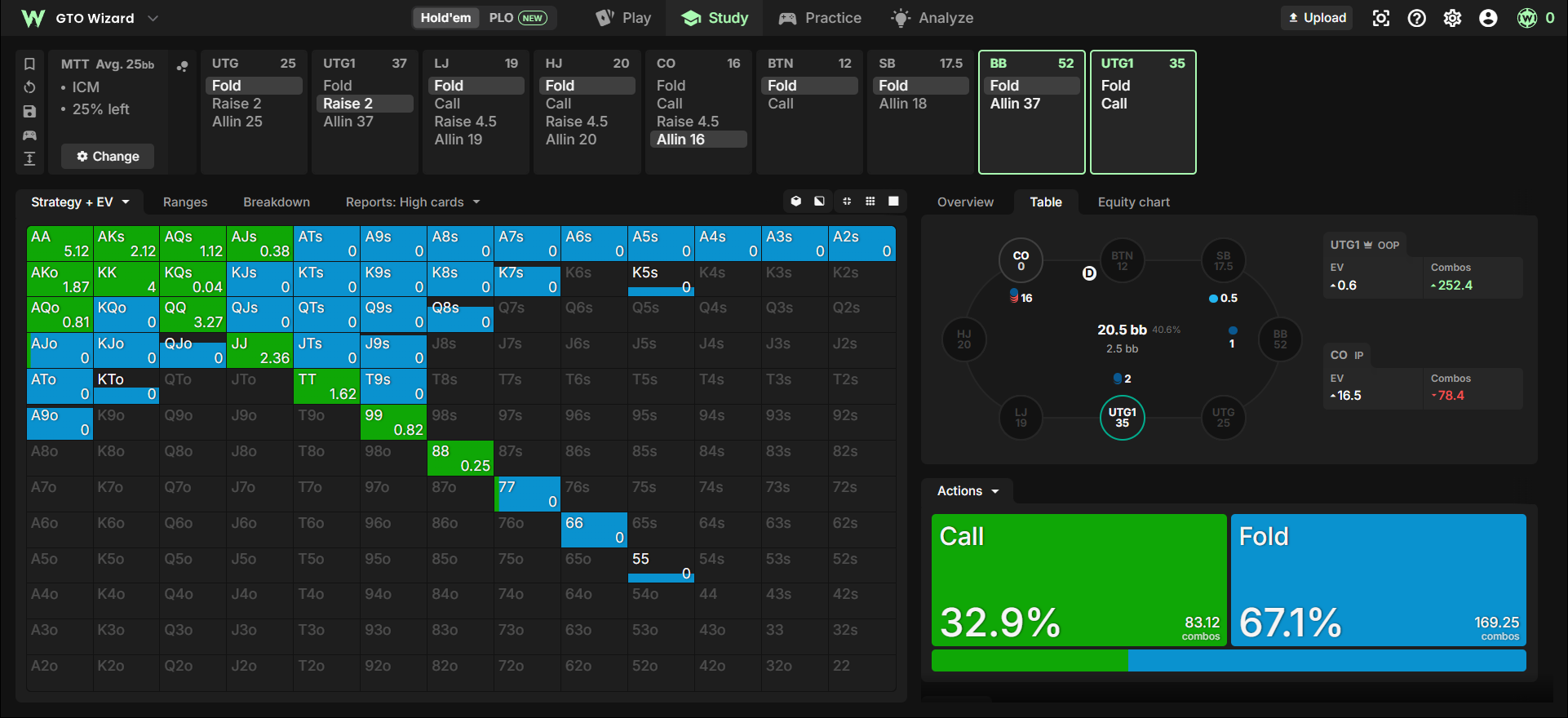Switch game type to PLO

coord(517,18)
